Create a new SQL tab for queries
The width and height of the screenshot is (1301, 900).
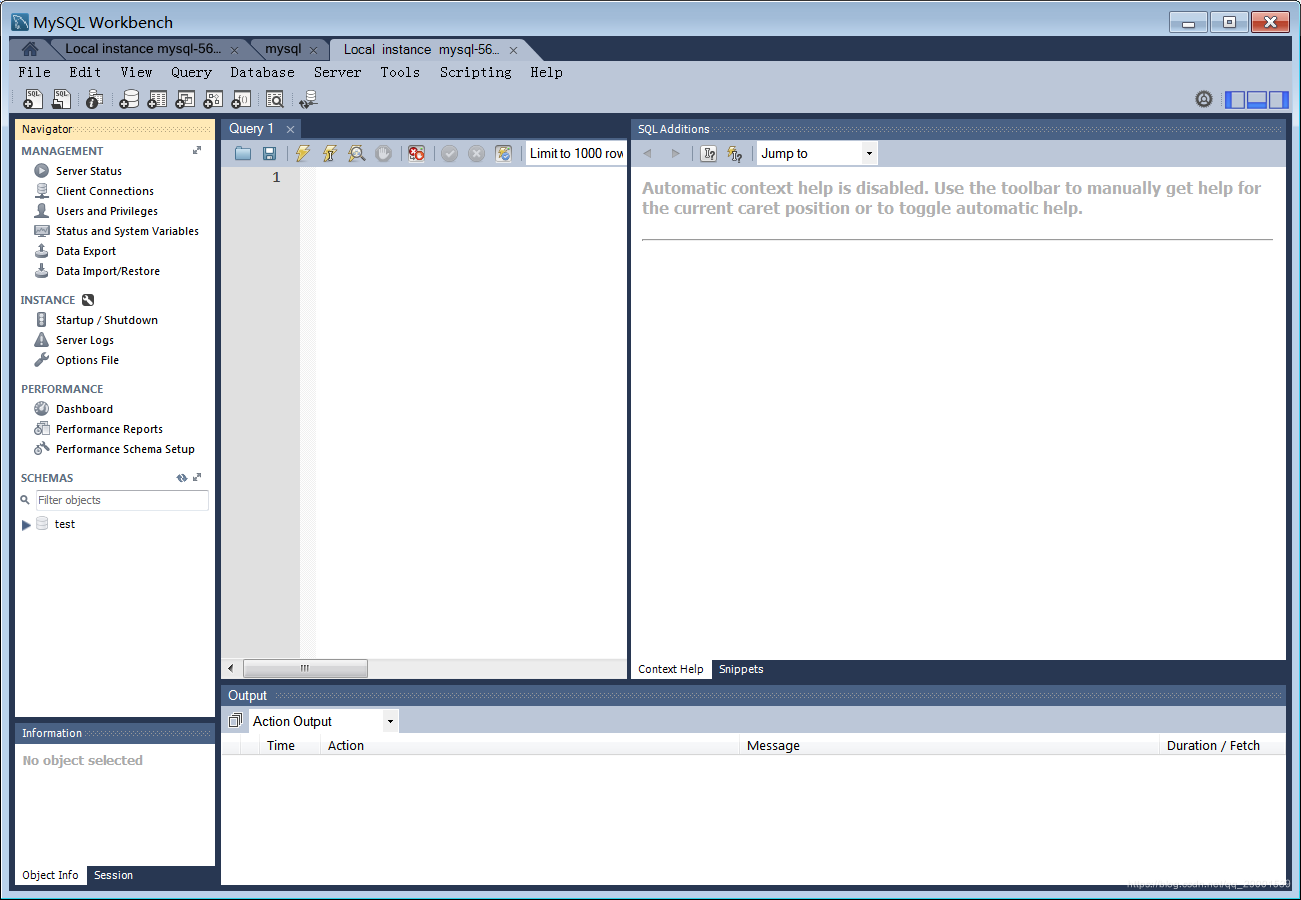(33, 99)
